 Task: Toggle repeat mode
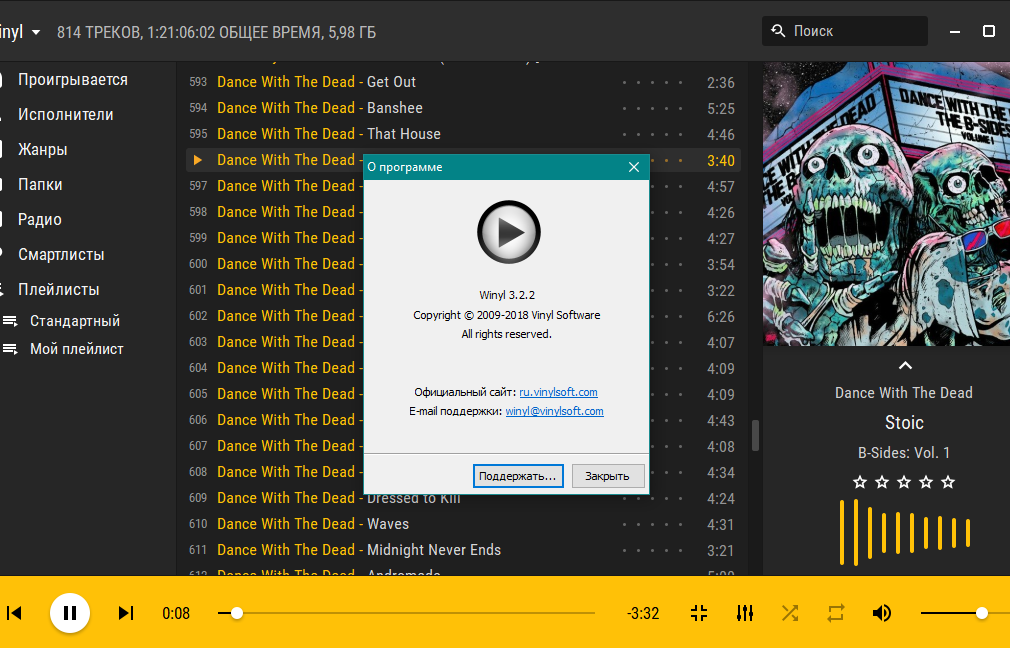pos(835,613)
